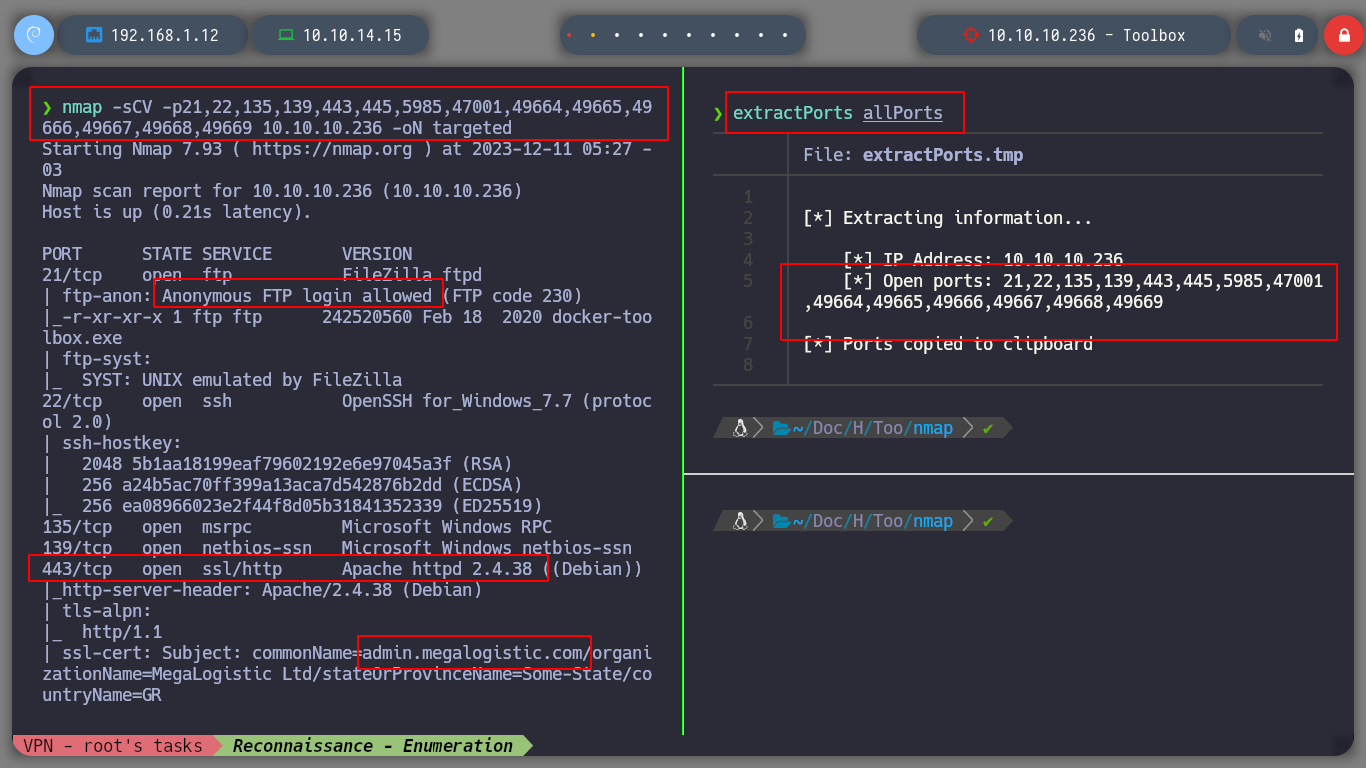
Task: Click the nmap command word
Action: point(82,107)
